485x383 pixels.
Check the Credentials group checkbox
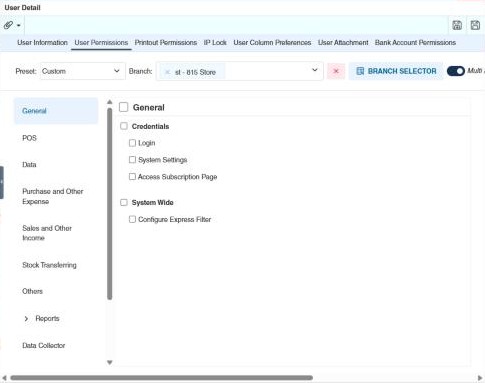124,126
